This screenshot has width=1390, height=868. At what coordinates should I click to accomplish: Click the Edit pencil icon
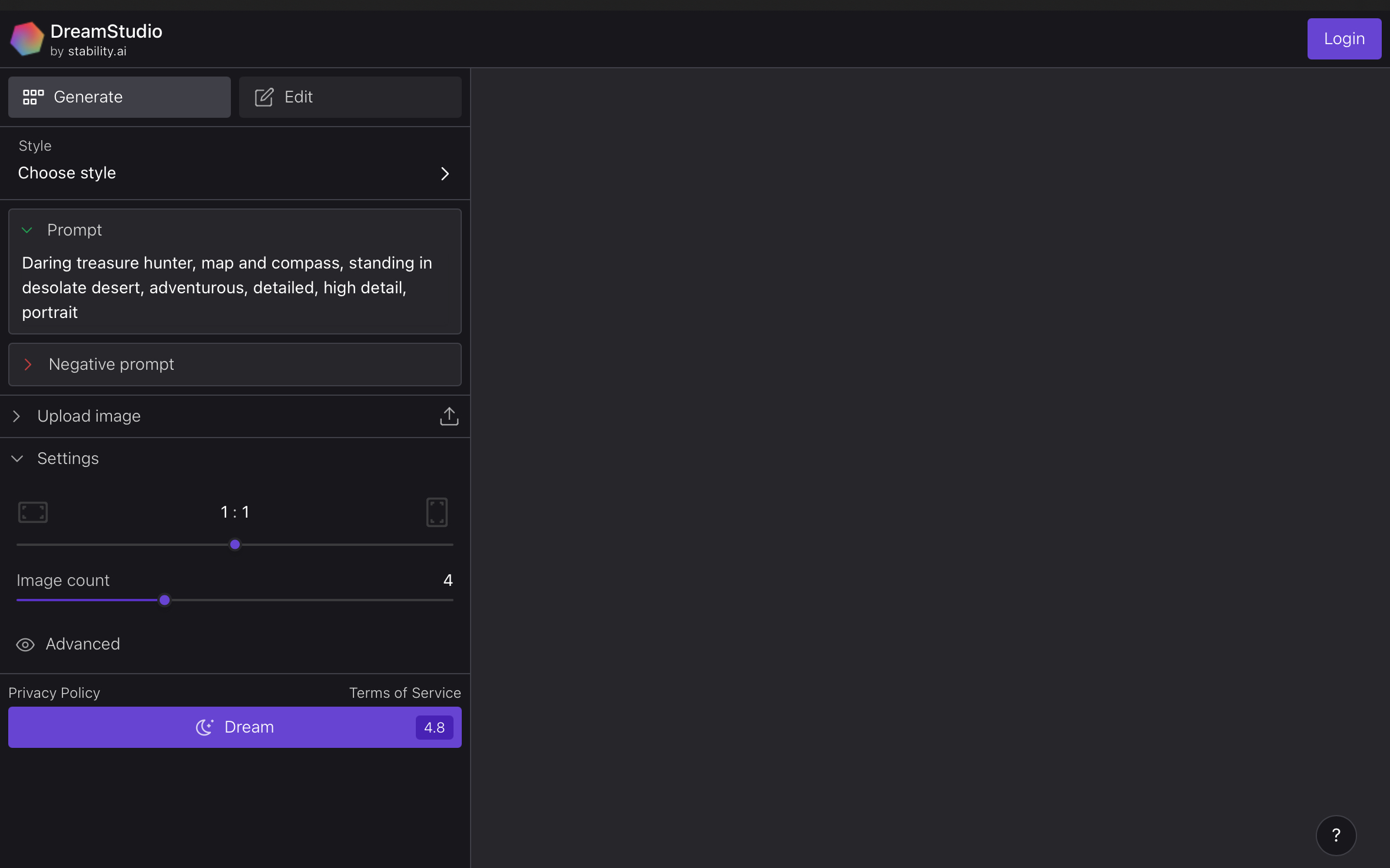click(x=264, y=97)
